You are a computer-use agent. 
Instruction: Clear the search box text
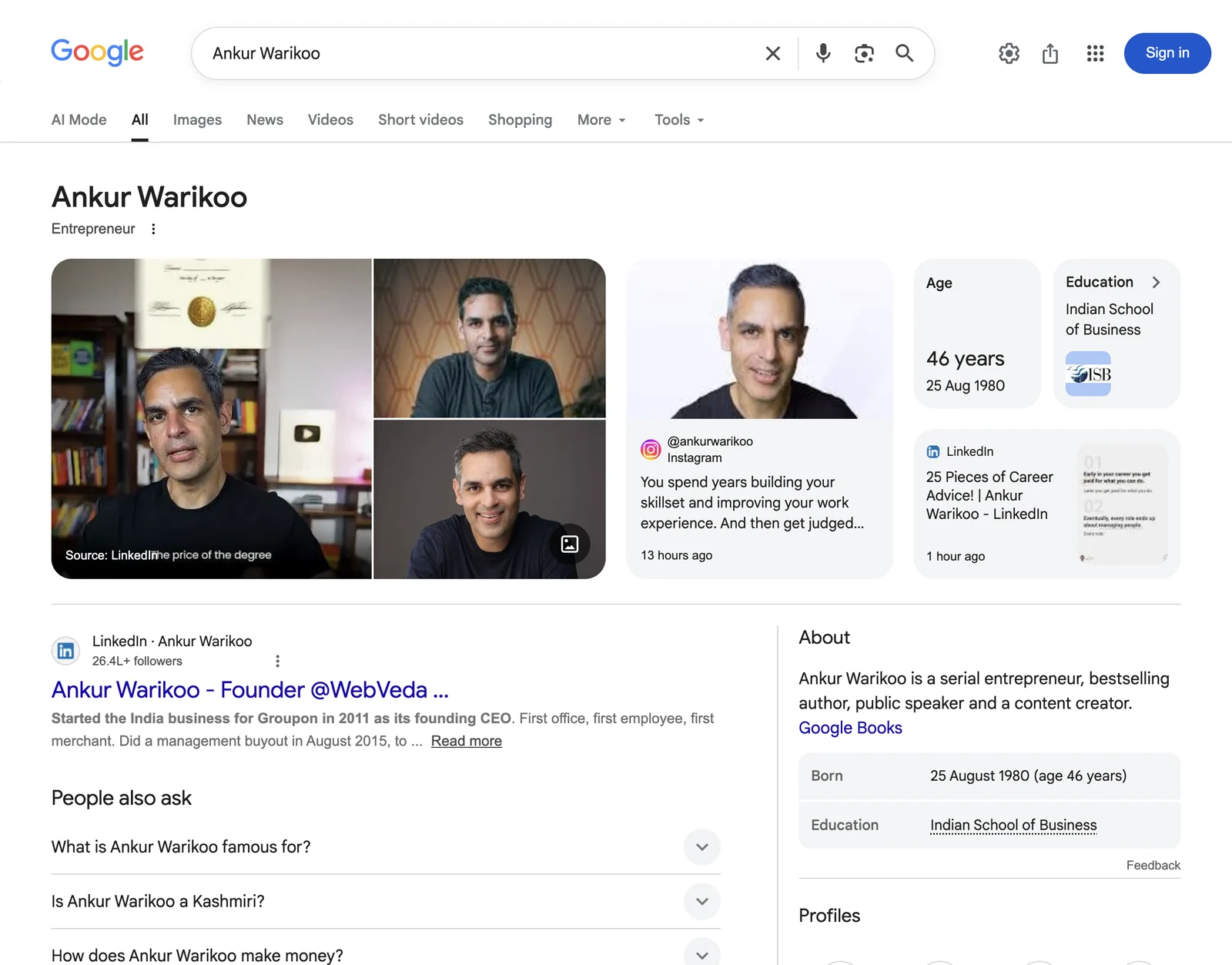(772, 53)
